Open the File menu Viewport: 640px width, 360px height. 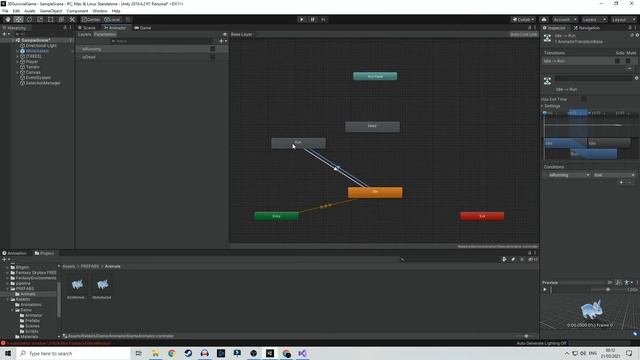(5, 11)
